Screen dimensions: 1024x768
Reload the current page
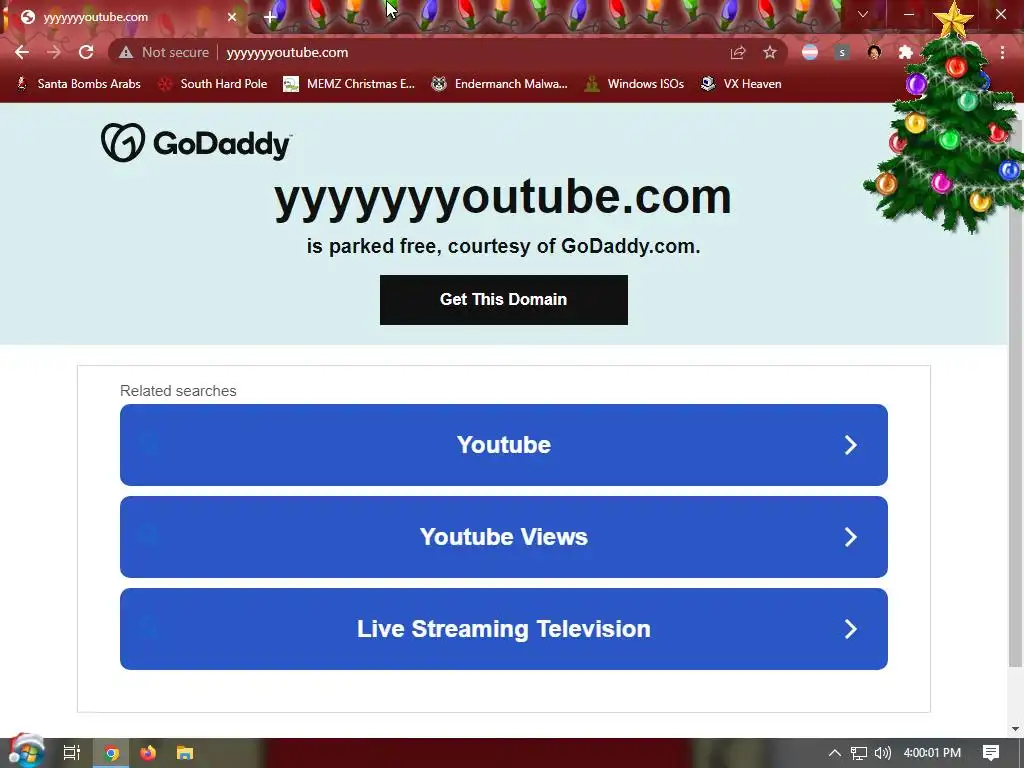(86, 52)
